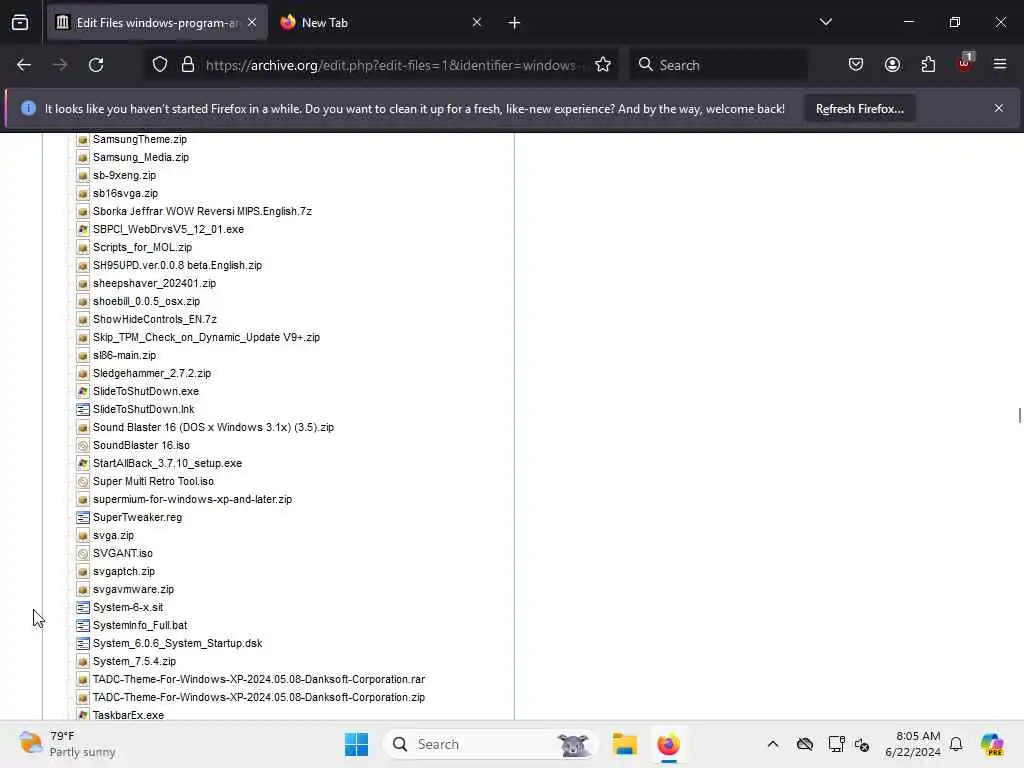1024x768 pixels.
Task: Select svgaptch.zip file
Action: 123,571
